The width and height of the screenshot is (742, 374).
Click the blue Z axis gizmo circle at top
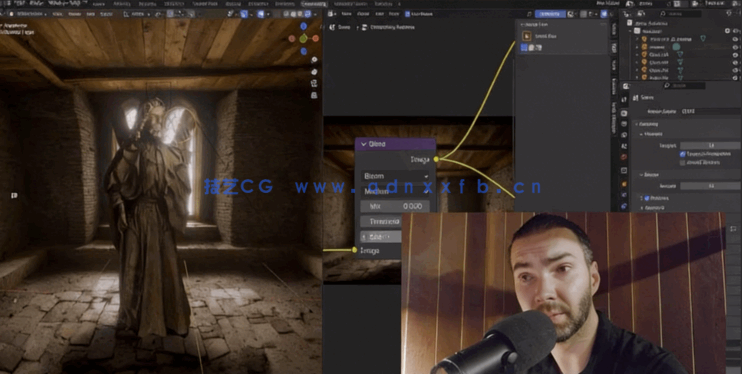click(303, 27)
